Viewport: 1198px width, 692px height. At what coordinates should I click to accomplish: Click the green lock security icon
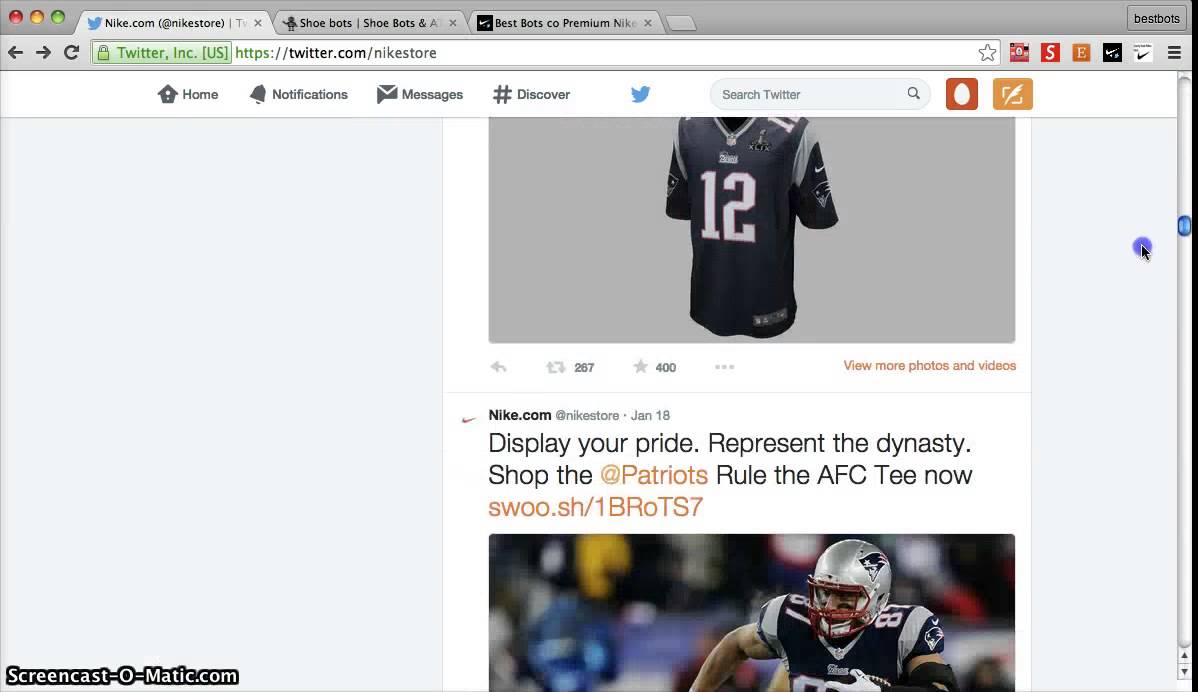tap(103, 53)
